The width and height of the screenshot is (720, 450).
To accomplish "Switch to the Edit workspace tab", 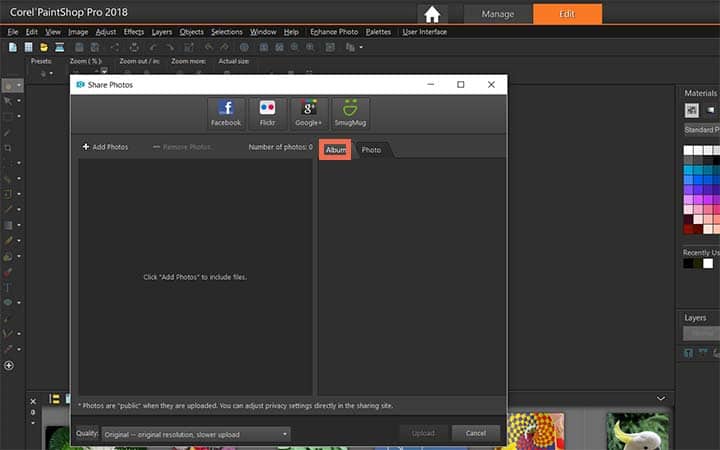I will [x=567, y=14].
